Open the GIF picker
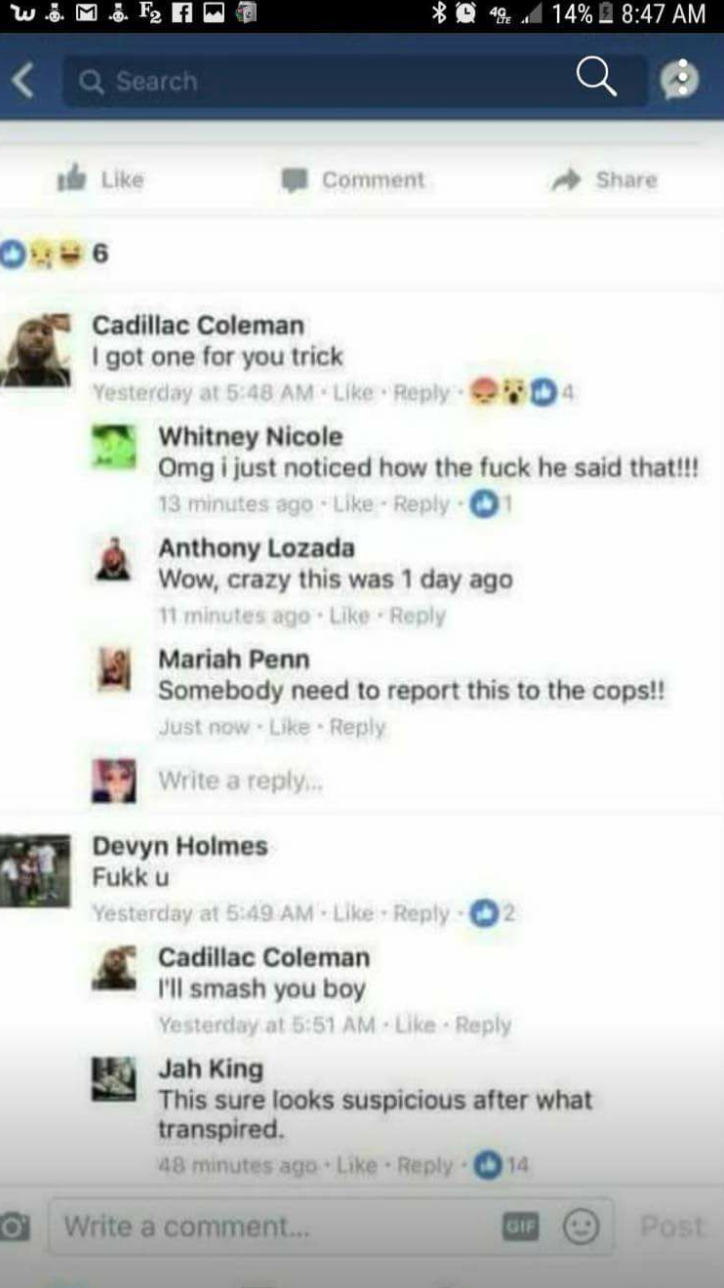The height and width of the screenshot is (1288, 724). tap(519, 1225)
